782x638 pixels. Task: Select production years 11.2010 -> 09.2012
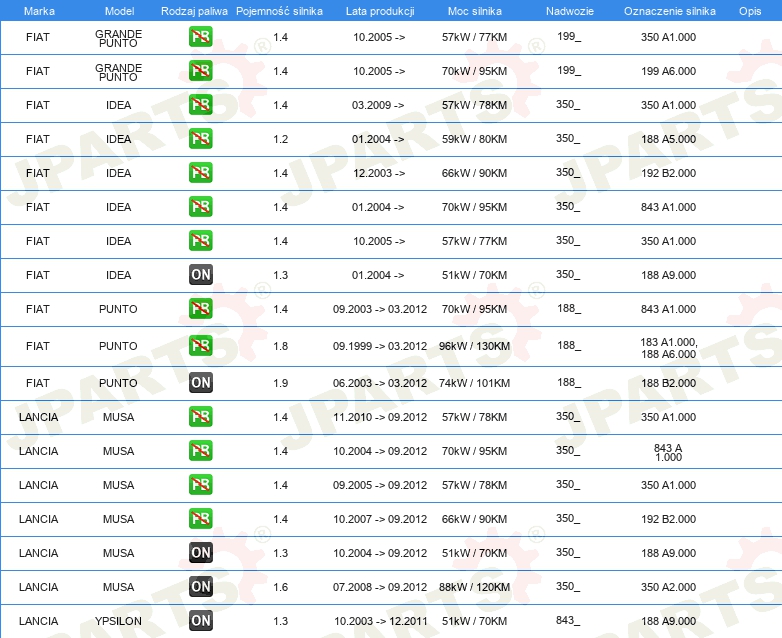[x=380, y=417]
